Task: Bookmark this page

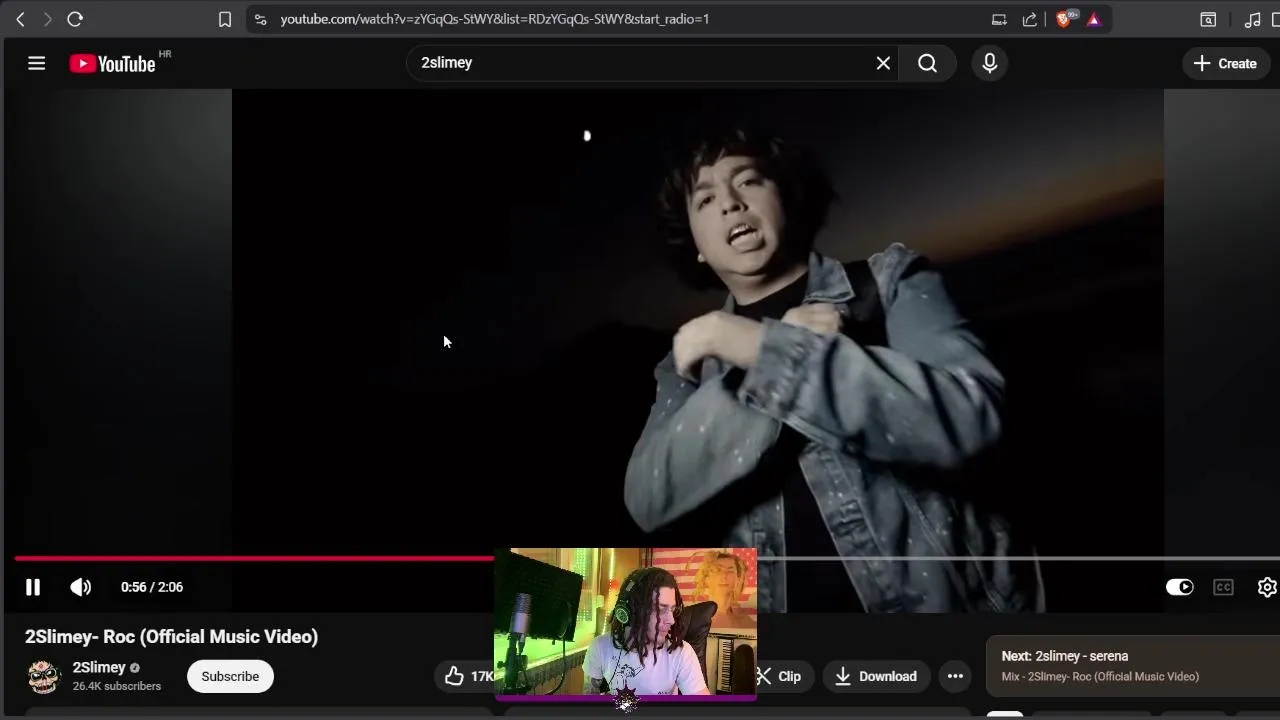Action: 225,19
